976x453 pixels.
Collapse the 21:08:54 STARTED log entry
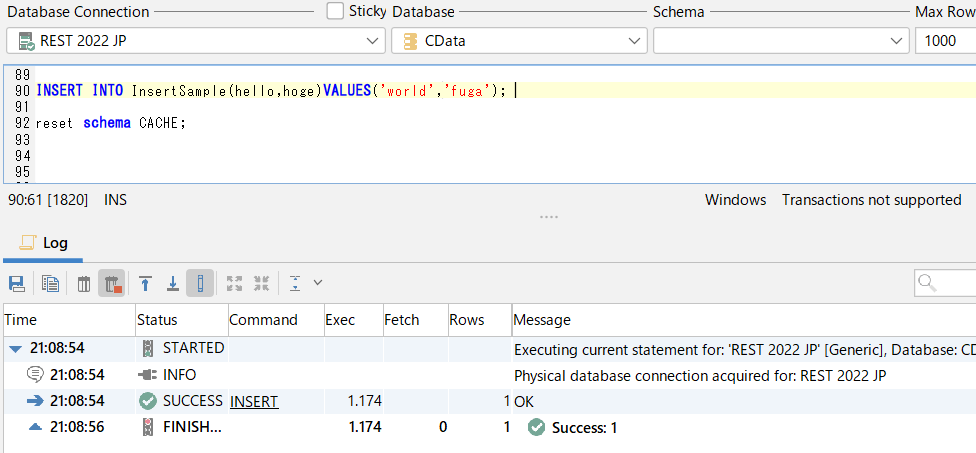(14, 349)
